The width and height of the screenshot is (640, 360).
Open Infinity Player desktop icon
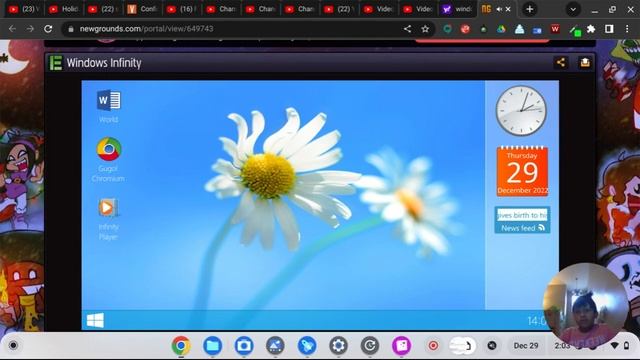point(108,219)
